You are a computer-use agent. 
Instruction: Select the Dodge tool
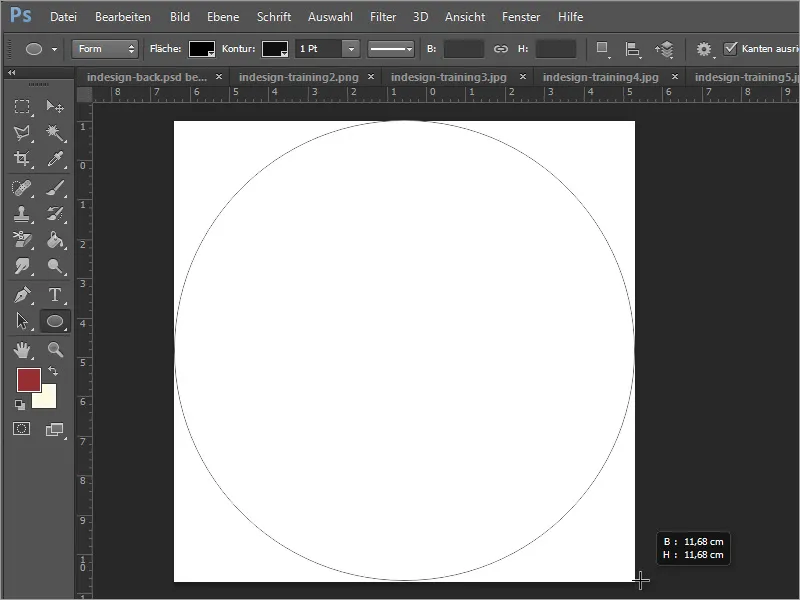(55, 266)
